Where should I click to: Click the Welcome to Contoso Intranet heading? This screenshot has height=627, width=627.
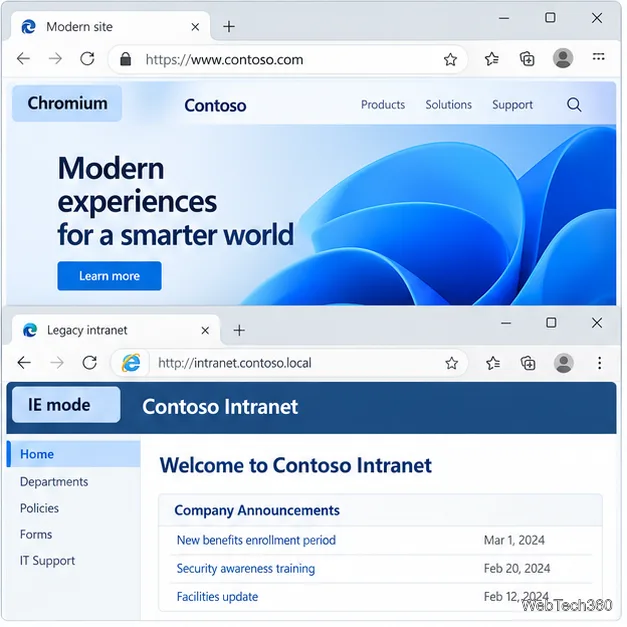pos(296,465)
